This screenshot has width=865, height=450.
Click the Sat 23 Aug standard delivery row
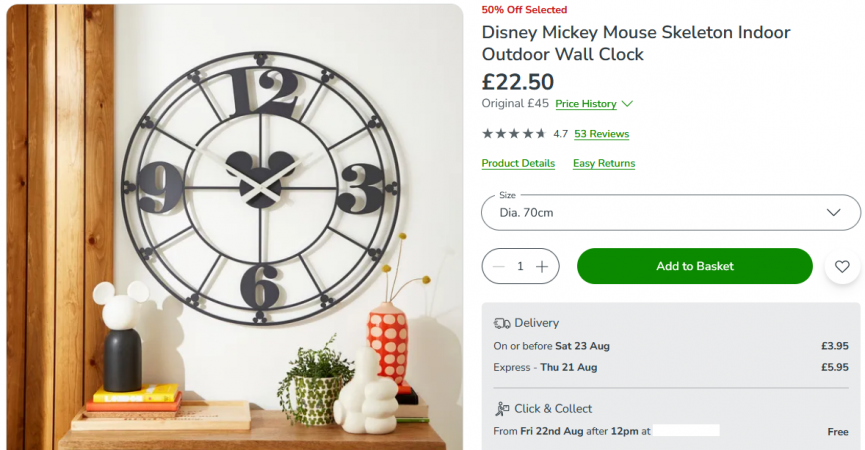[x=670, y=346]
